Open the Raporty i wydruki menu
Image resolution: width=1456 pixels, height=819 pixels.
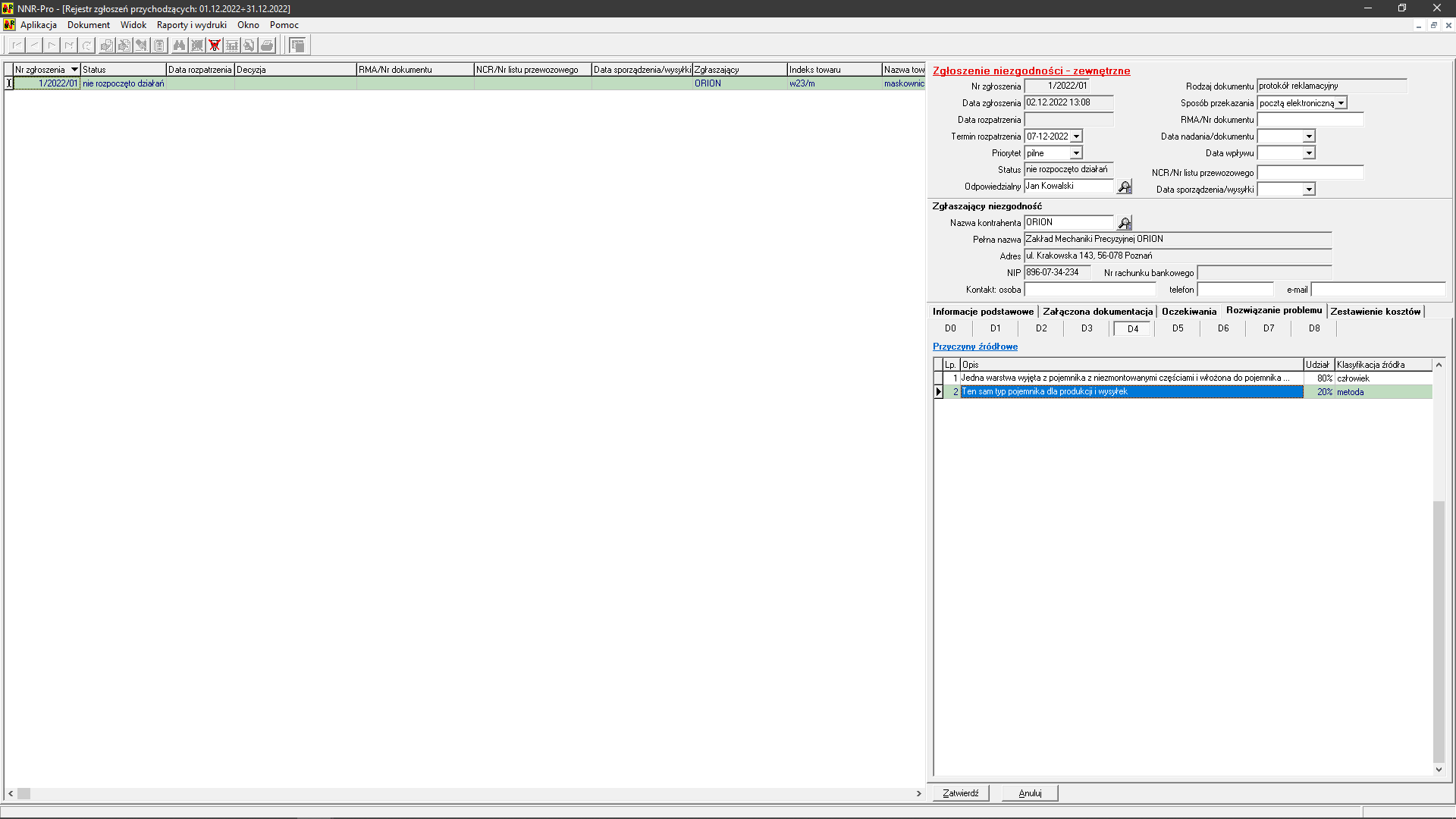pos(191,25)
